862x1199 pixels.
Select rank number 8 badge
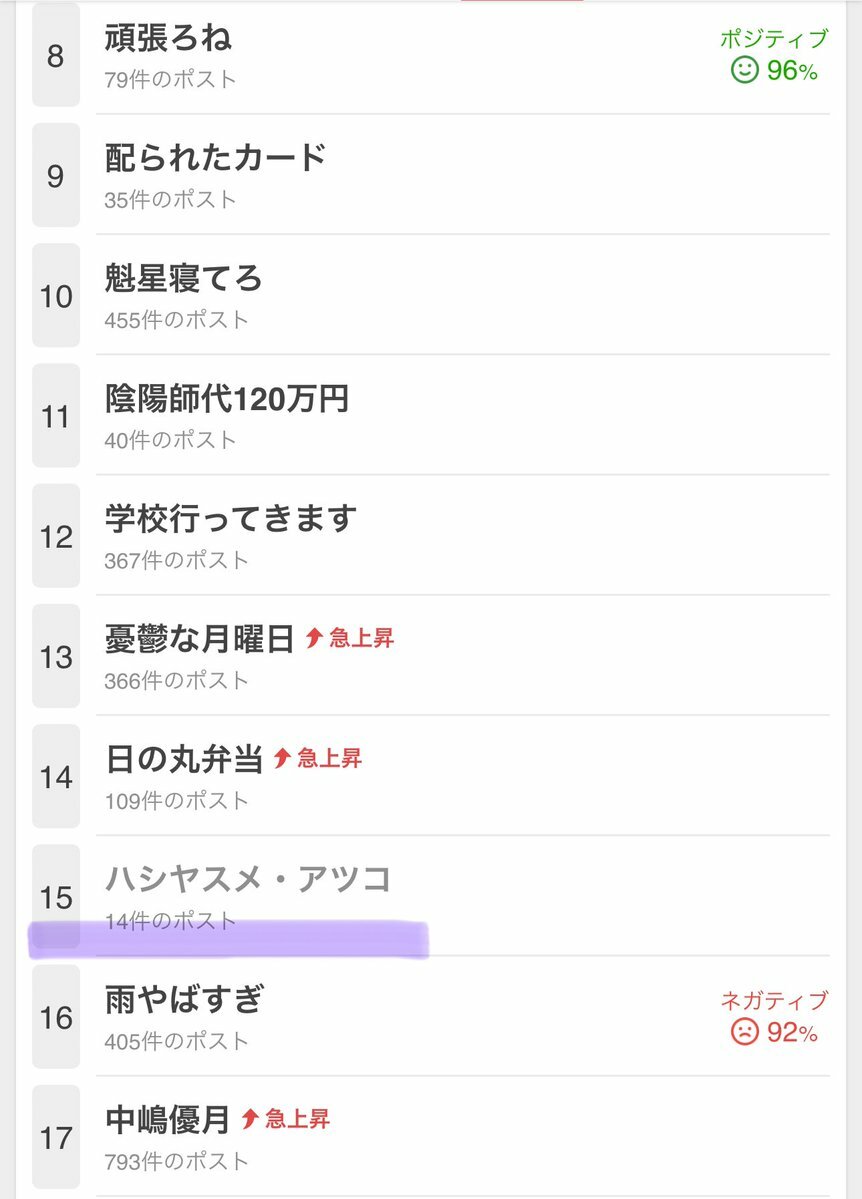tap(56, 55)
